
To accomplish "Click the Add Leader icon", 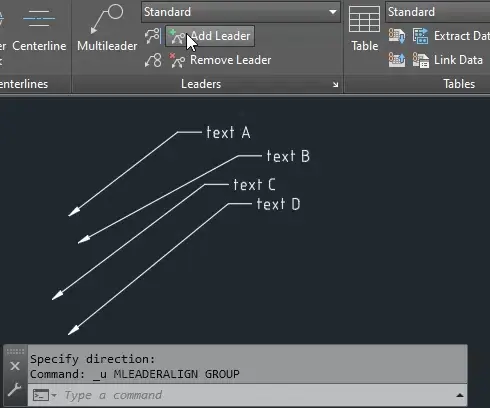I will (x=177, y=36).
